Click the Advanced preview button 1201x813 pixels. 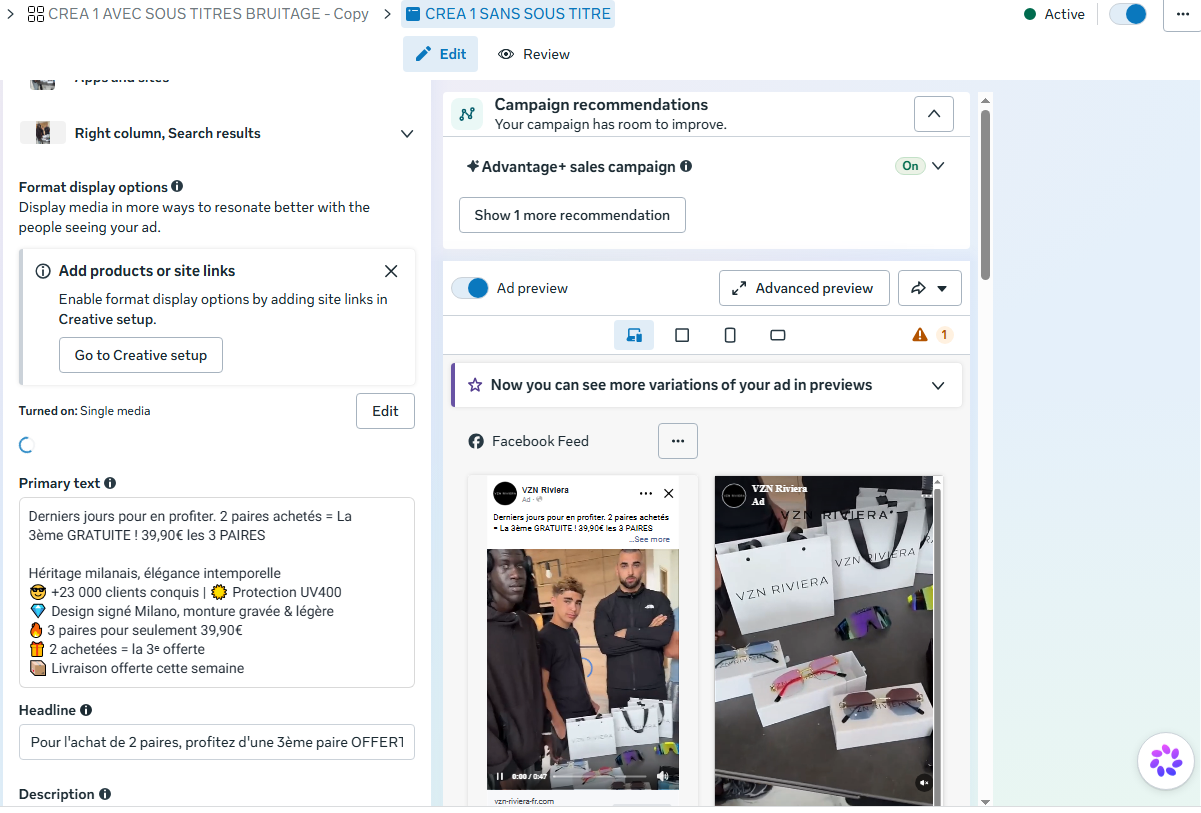pyautogui.click(x=804, y=288)
